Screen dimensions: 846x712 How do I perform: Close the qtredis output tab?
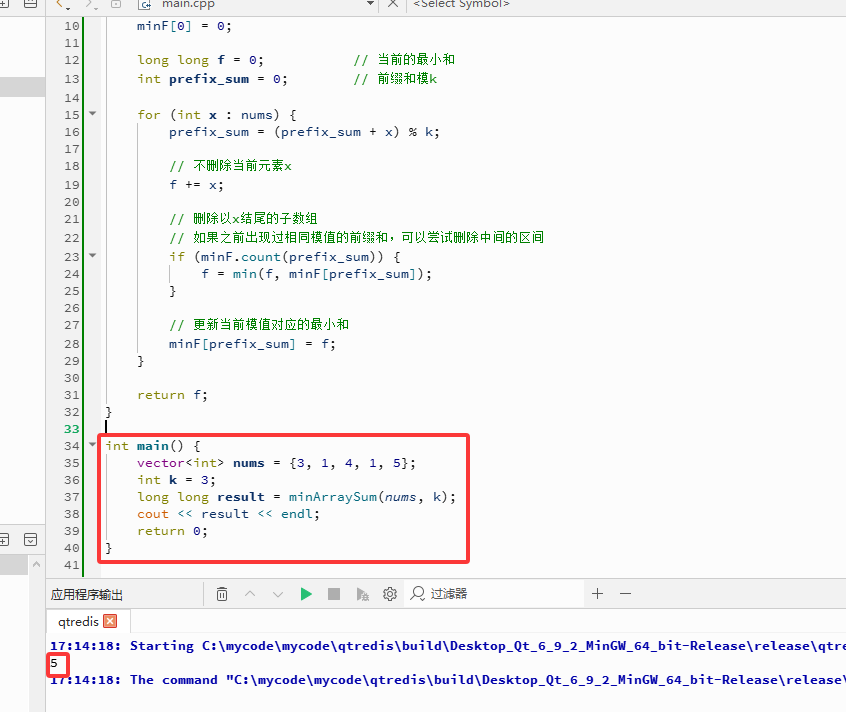click(x=110, y=621)
